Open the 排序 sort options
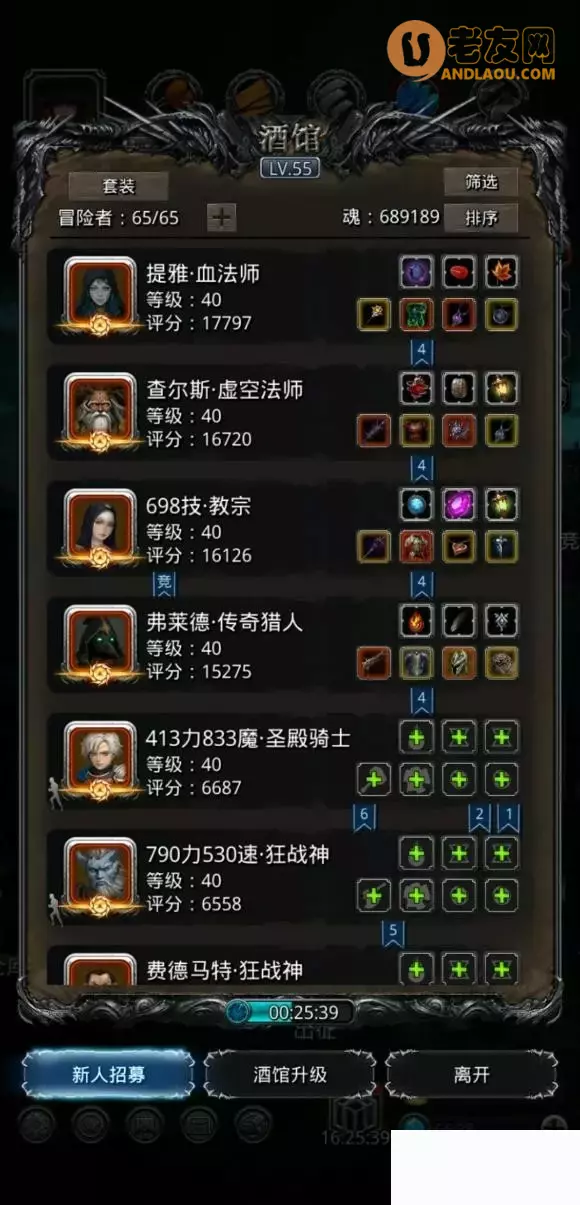Image resolution: width=580 pixels, height=1205 pixels. [x=481, y=217]
